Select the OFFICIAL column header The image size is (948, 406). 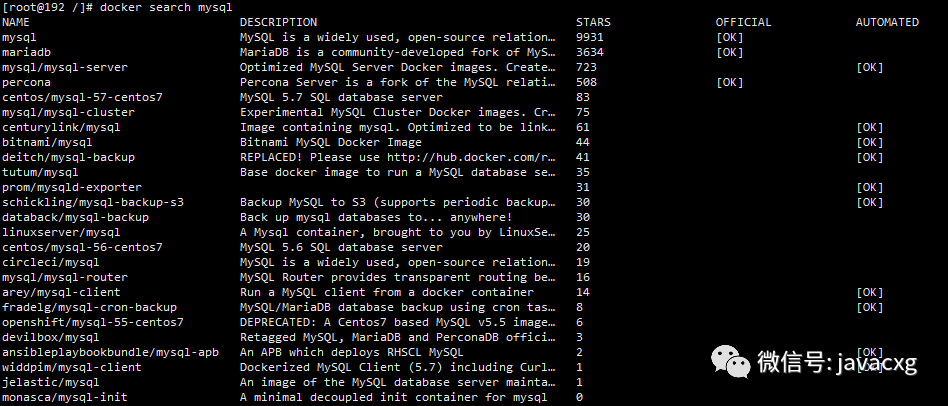pyautogui.click(x=743, y=22)
